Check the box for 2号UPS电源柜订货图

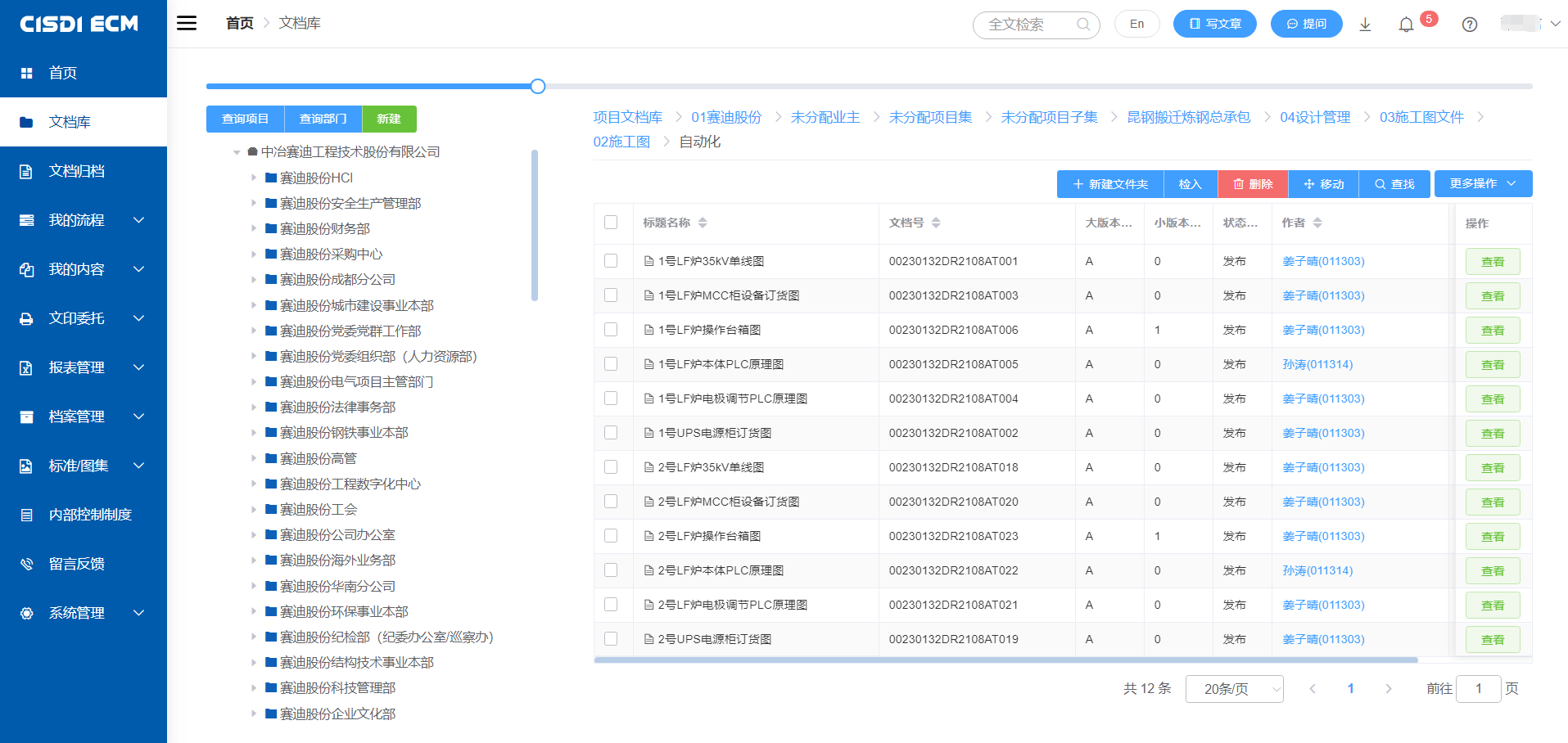pos(611,639)
